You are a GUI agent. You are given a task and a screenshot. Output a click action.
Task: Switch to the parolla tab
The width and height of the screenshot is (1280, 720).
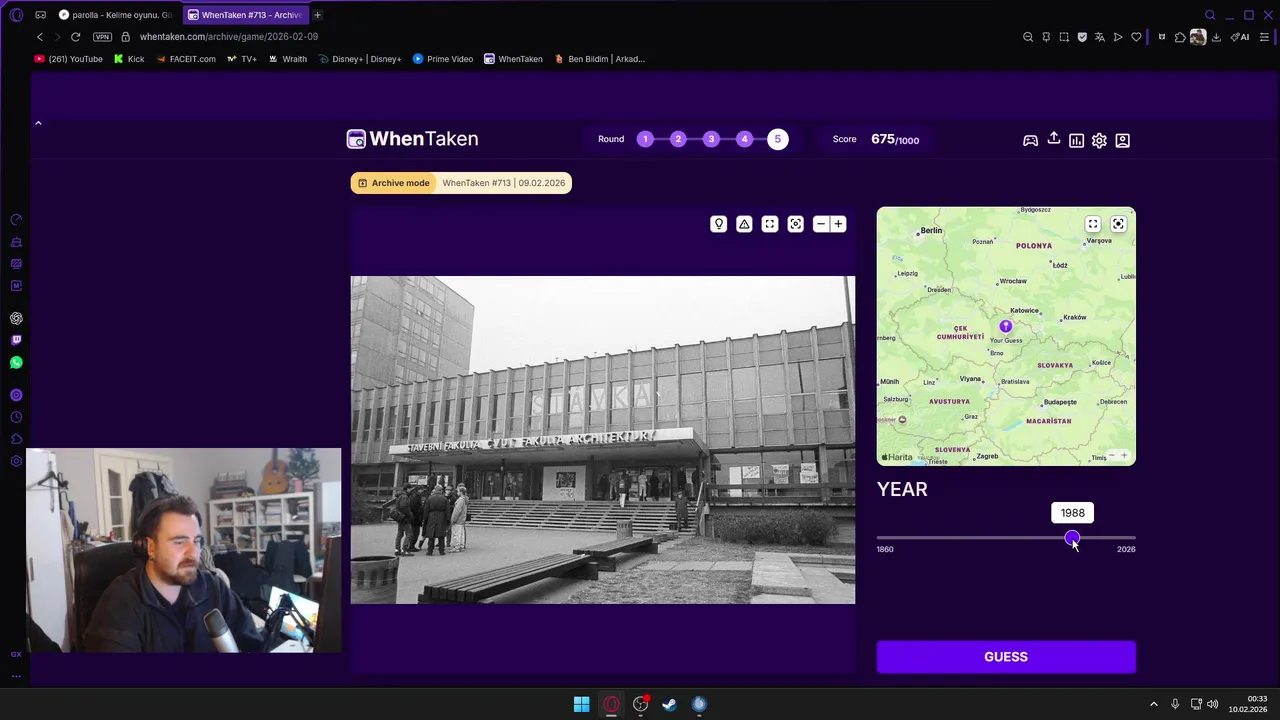117,15
